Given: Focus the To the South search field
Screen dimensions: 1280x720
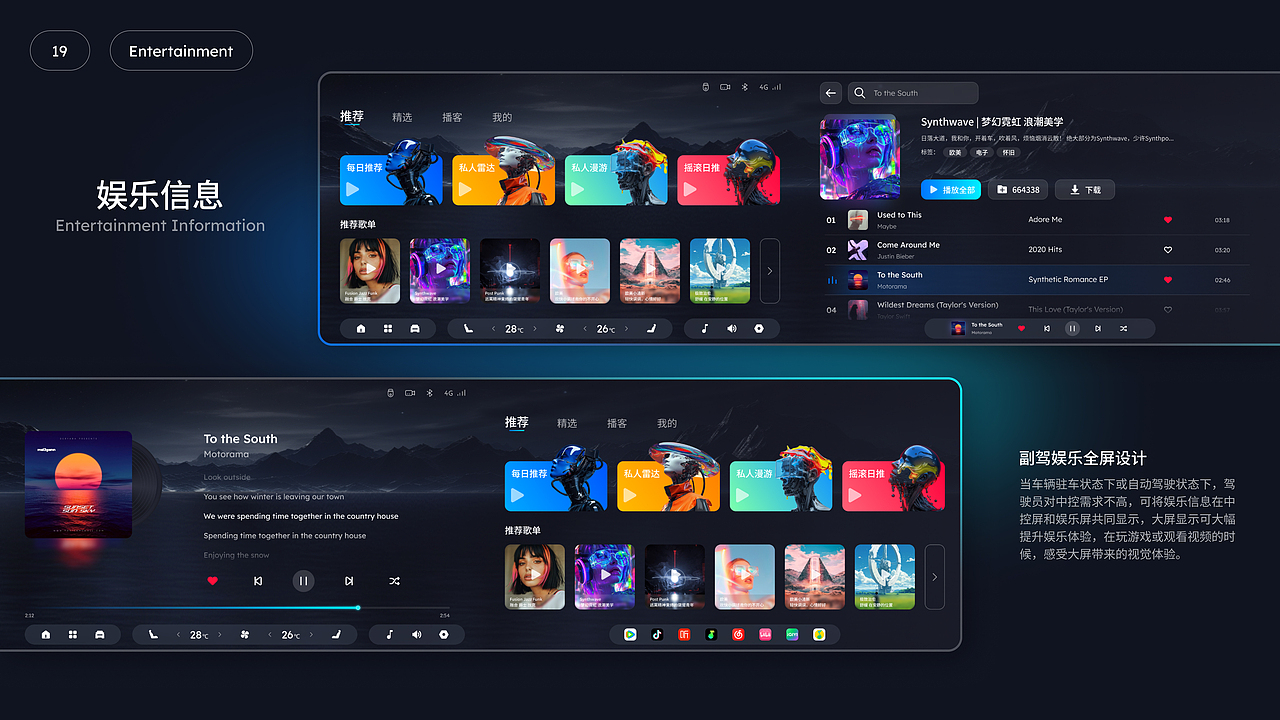Looking at the screenshot, I should 913,93.
